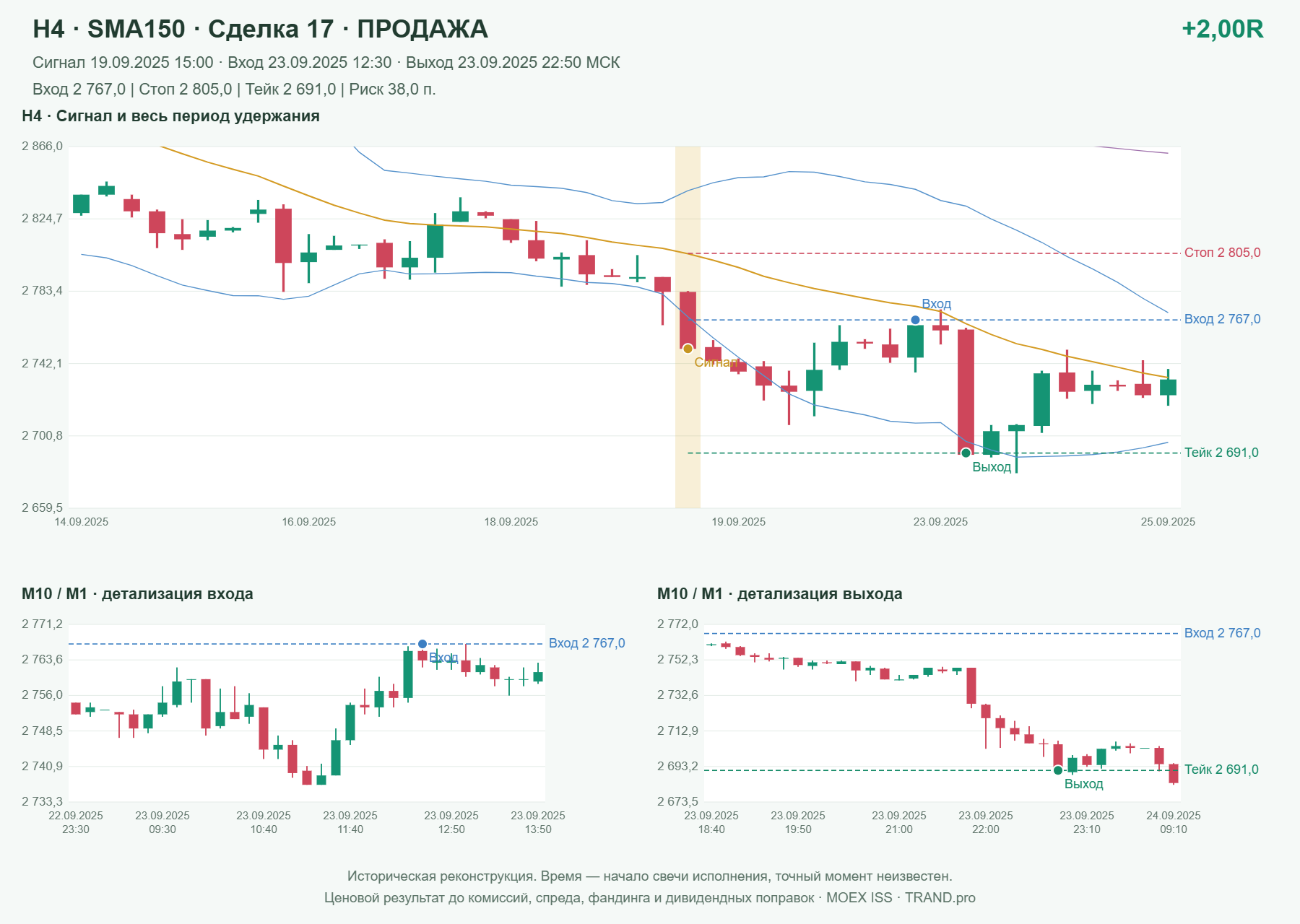Click the "Выход" annotation on the H4 chart
The width and height of the screenshot is (1300, 924).
click(x=992, y=467)
